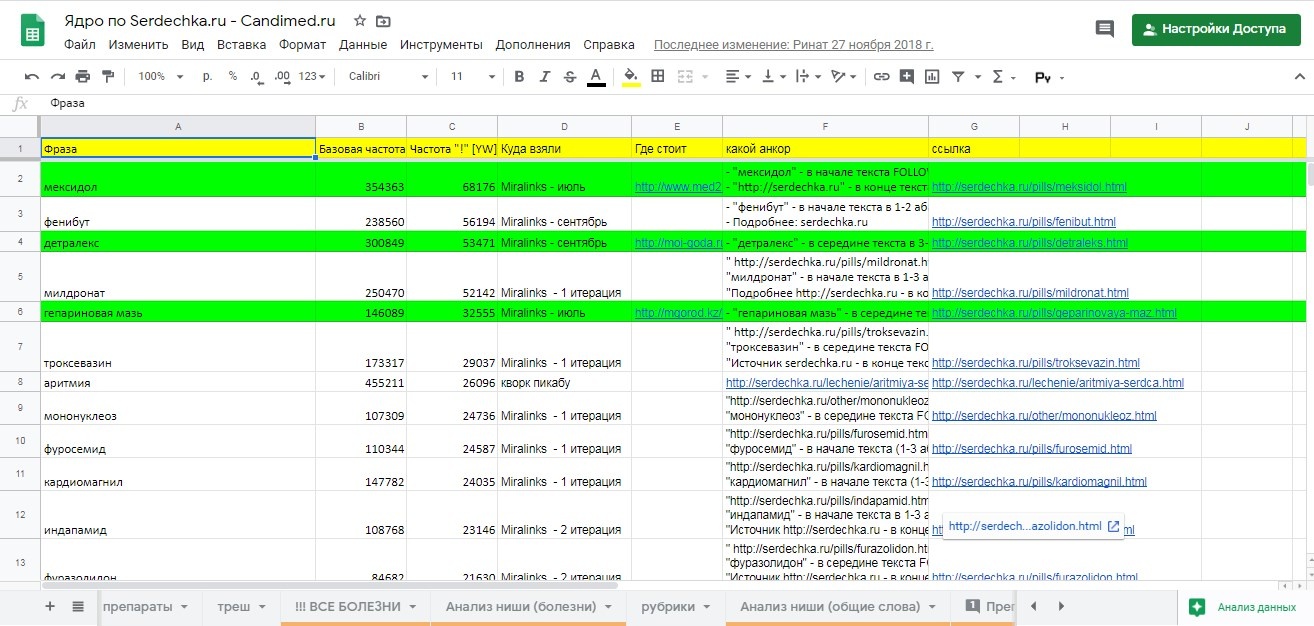Viewport: 1314px width, 626px height.
Task: Open the font size dropdown
Action: click(x=471, y=77)
